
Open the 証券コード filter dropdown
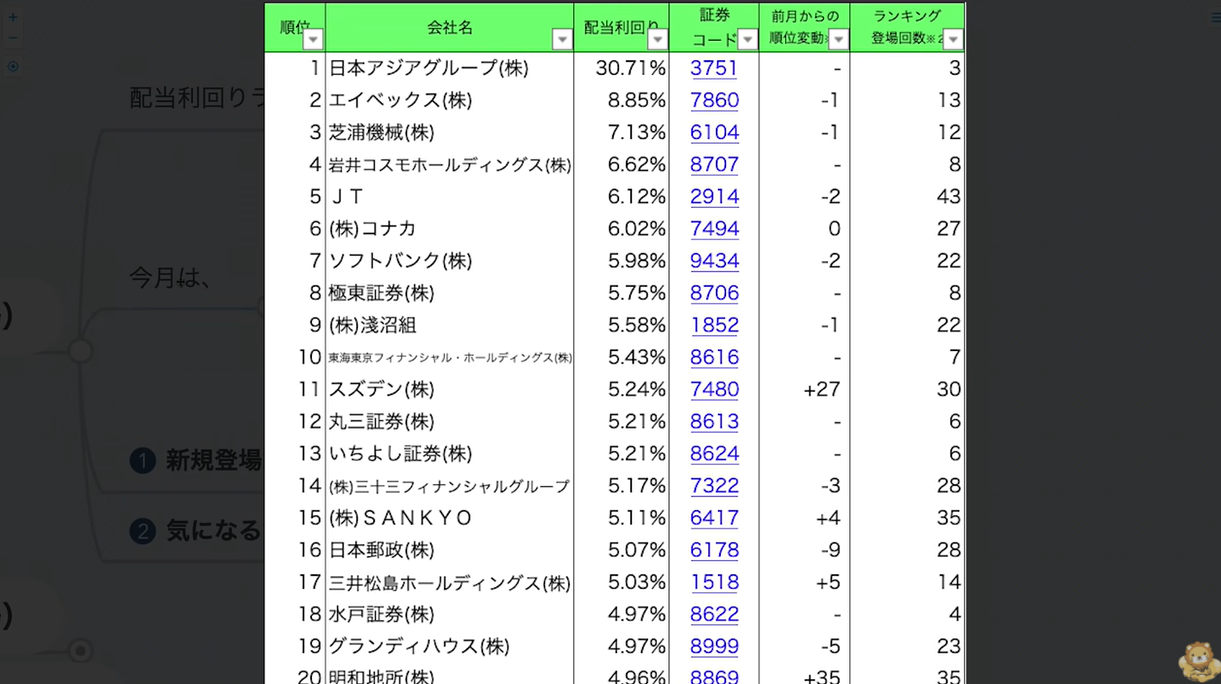[747, 39]
